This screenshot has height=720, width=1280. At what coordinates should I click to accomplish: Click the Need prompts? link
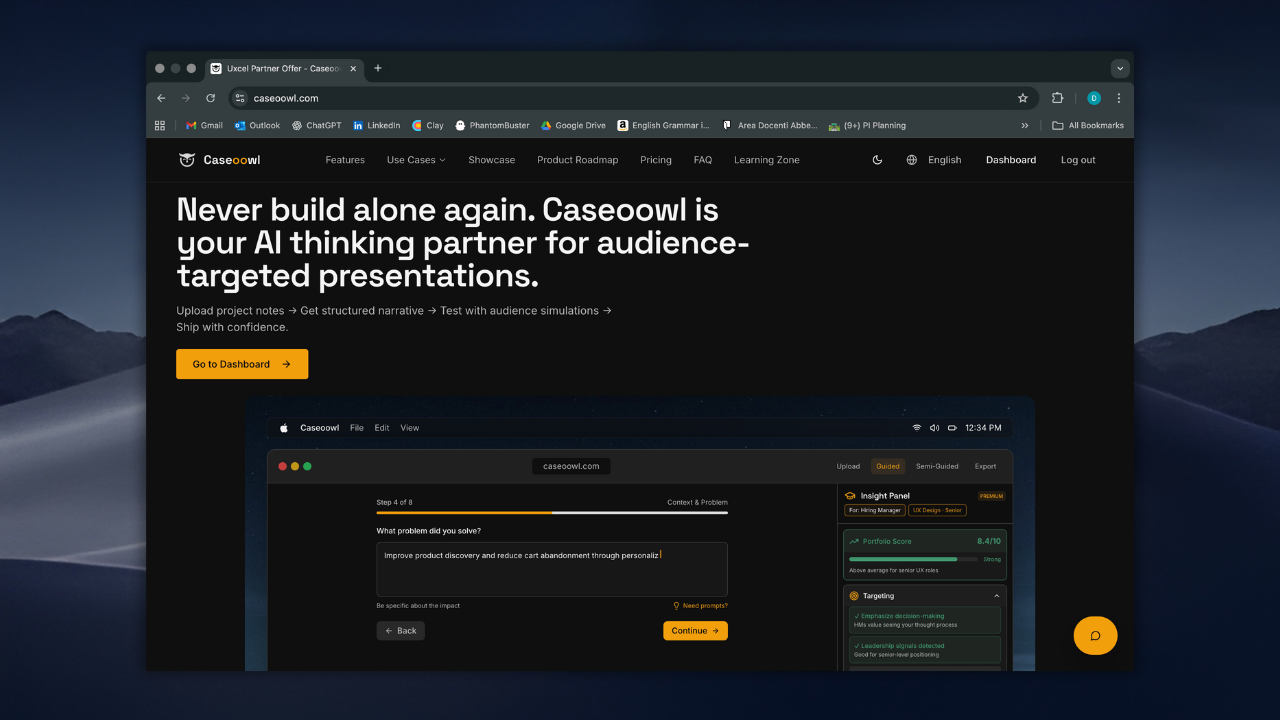point(700,606)
